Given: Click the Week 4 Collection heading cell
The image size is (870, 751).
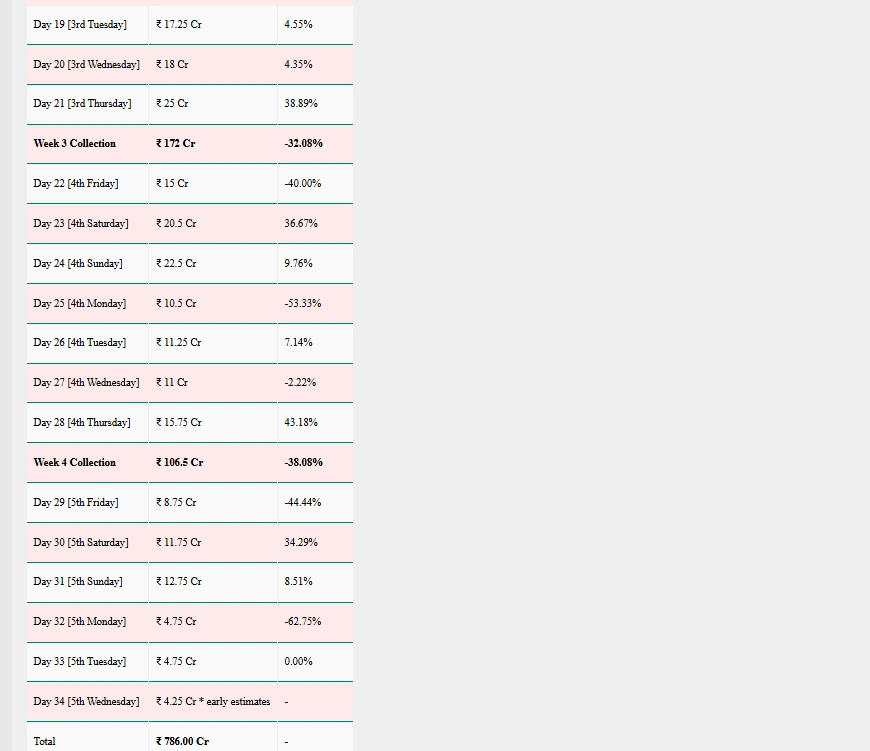Looking at the screenshot, I should coord(75,463).
